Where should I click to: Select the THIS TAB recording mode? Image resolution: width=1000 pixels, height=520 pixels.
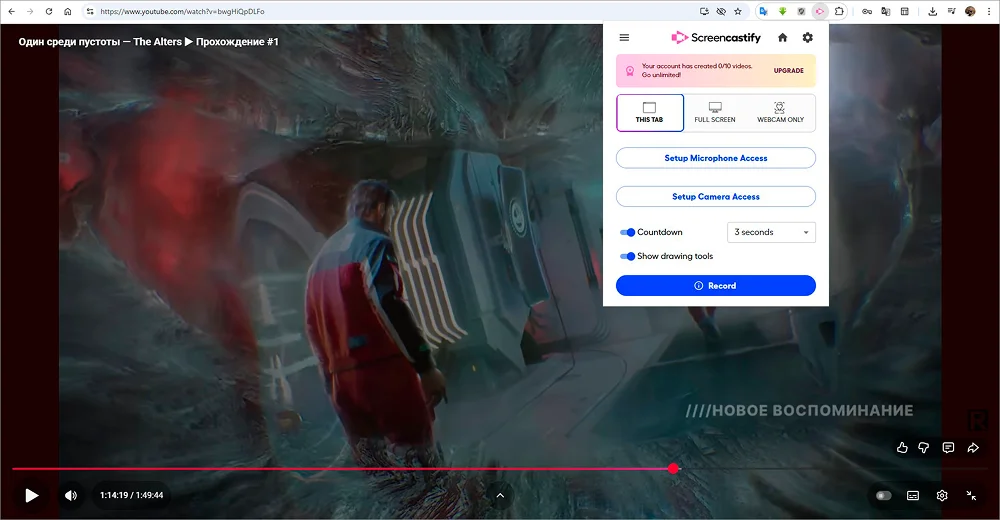[649, 113]
